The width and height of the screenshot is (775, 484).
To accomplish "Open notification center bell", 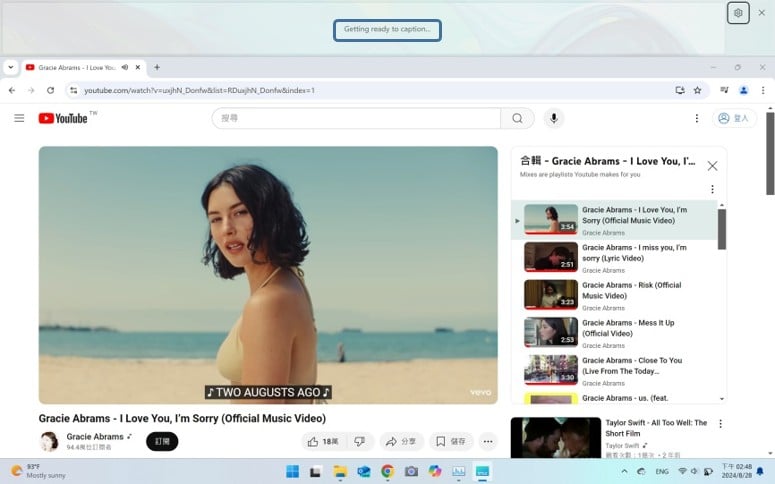I will coord(760,471).
